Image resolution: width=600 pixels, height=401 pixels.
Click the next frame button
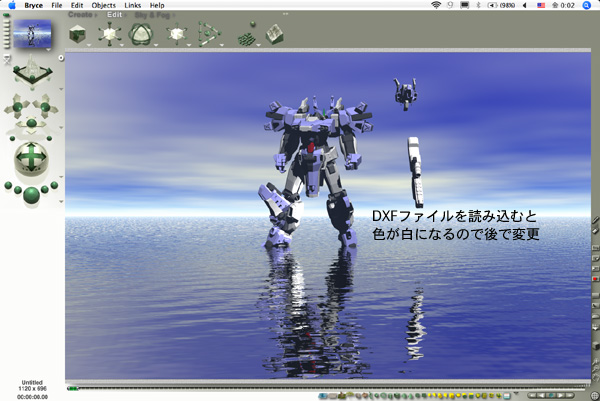pos(561,395)
